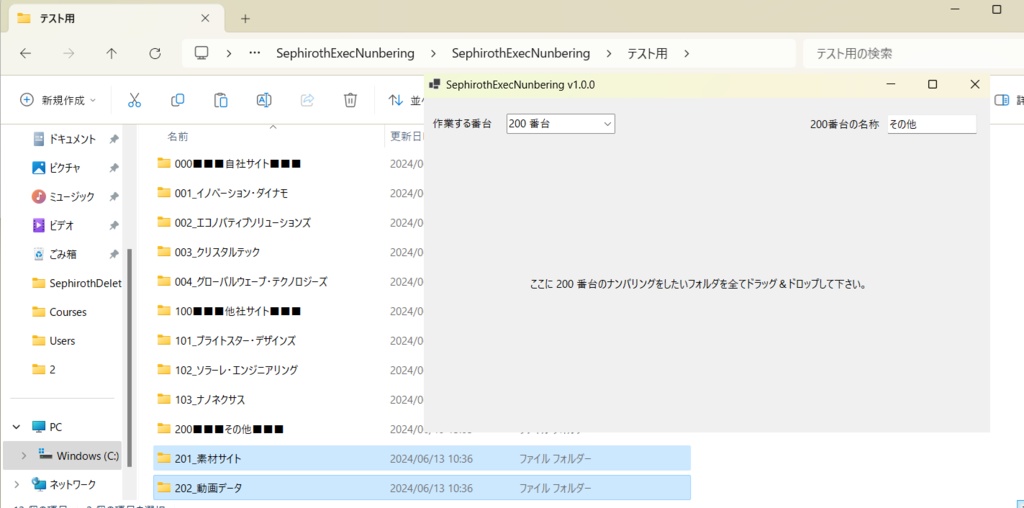Click the ellipsis breadcrumb overflow in address bar
The width and height of the screenshot is (1024, 508).
click(x=255, y=54)
